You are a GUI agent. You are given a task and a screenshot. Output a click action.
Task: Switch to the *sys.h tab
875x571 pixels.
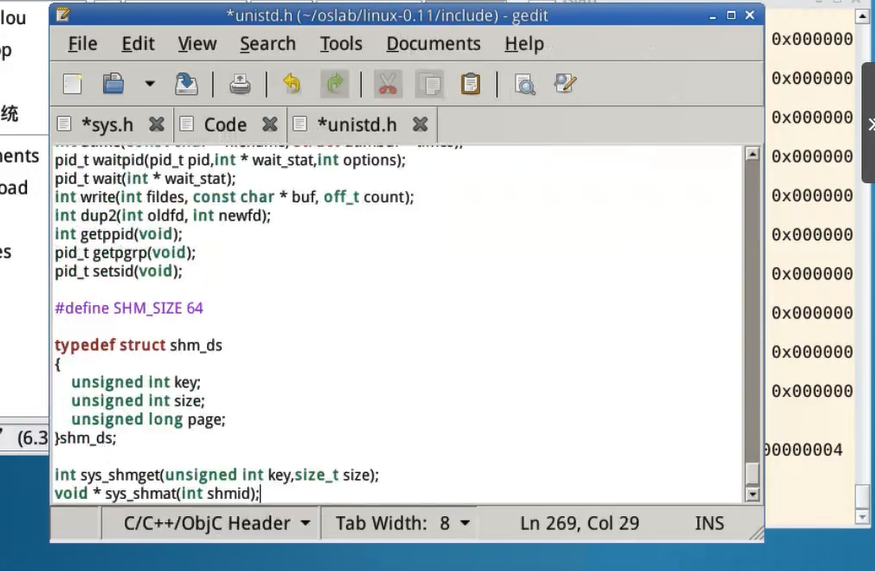pyautogui.click(x=106, y=125)
